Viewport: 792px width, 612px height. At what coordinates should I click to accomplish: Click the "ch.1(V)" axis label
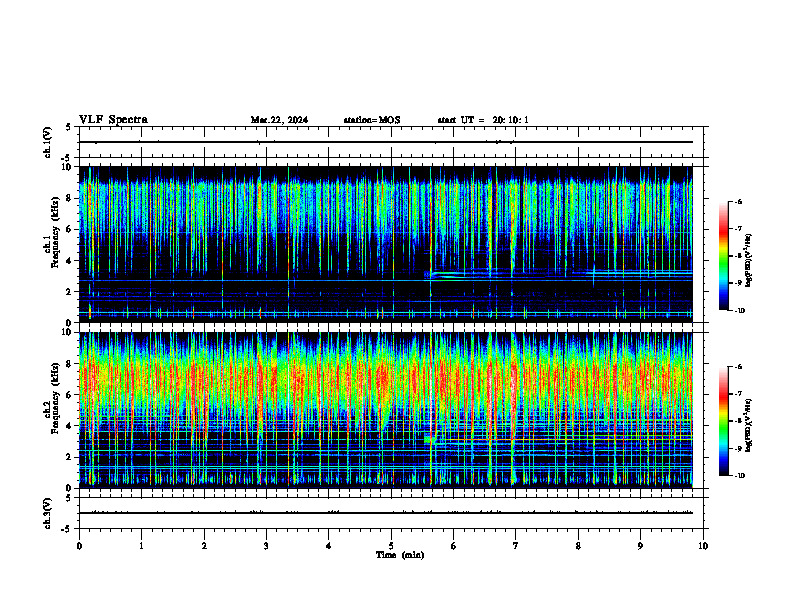47,142
